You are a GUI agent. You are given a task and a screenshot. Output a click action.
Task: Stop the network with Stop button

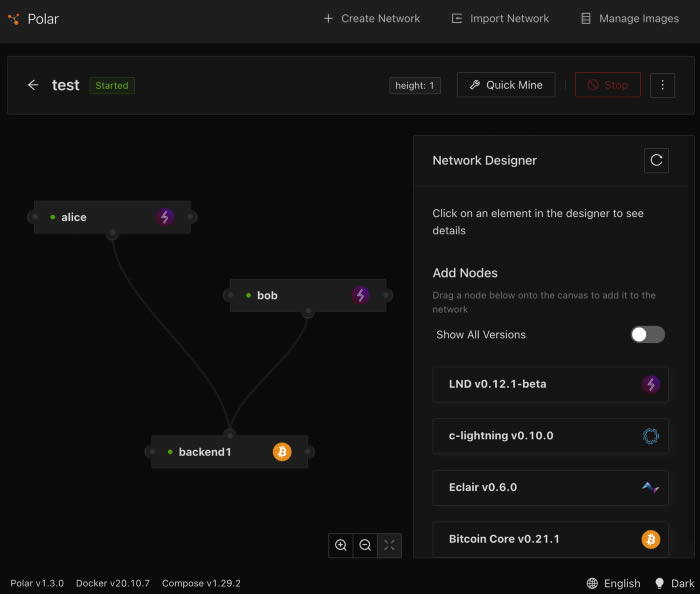click(x=608, y=85)
